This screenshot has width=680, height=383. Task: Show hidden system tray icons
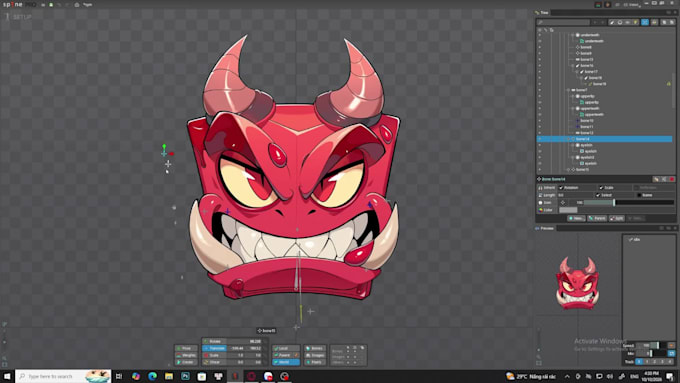click(567, 376)
